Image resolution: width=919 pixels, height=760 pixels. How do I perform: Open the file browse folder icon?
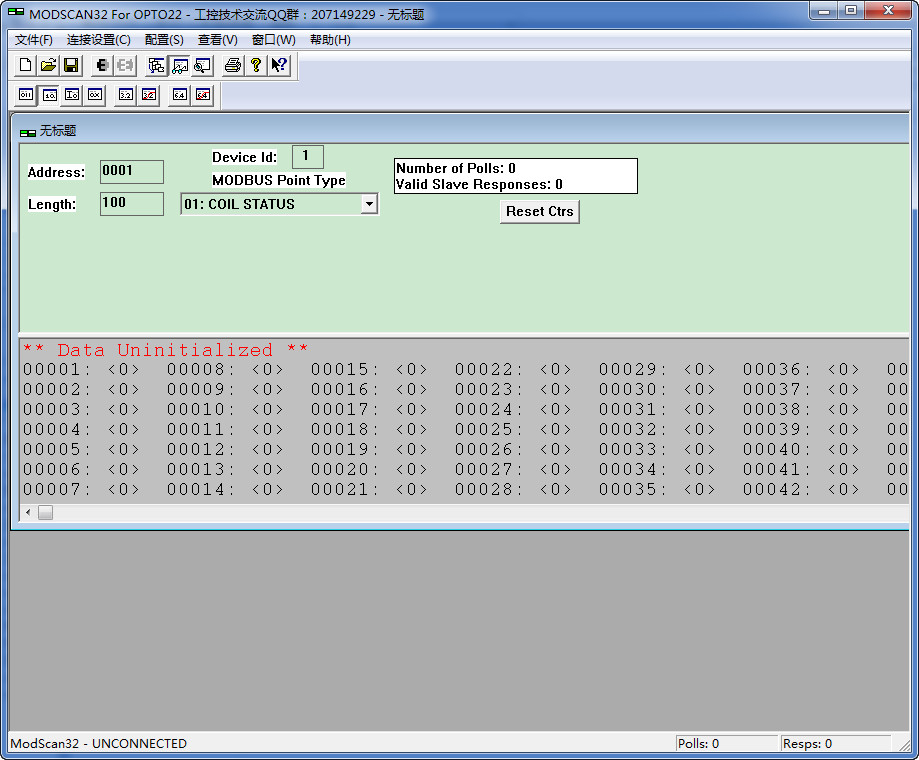tap(47, 65)
